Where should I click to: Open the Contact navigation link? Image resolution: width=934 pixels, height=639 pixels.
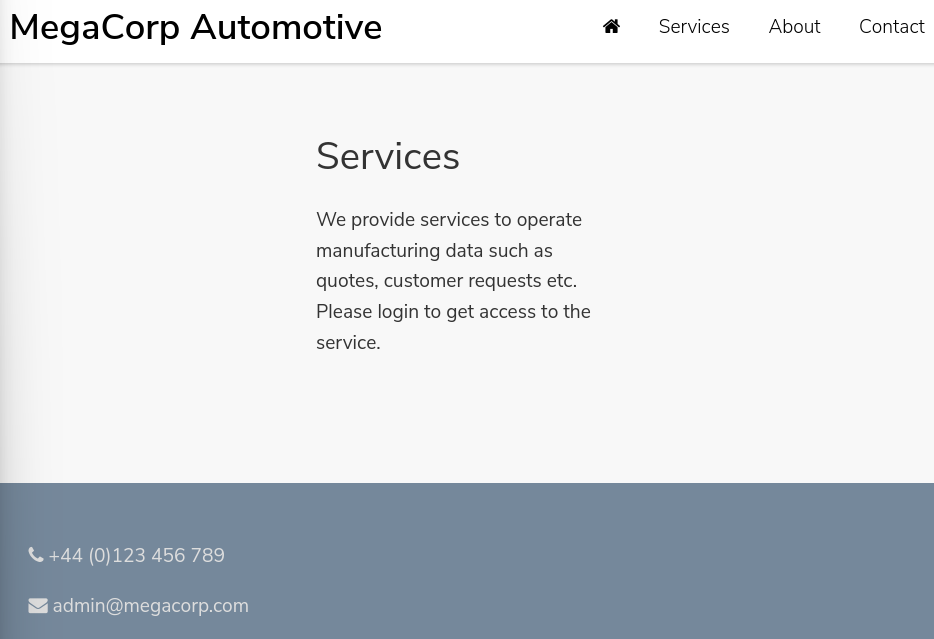coord(892,27)
